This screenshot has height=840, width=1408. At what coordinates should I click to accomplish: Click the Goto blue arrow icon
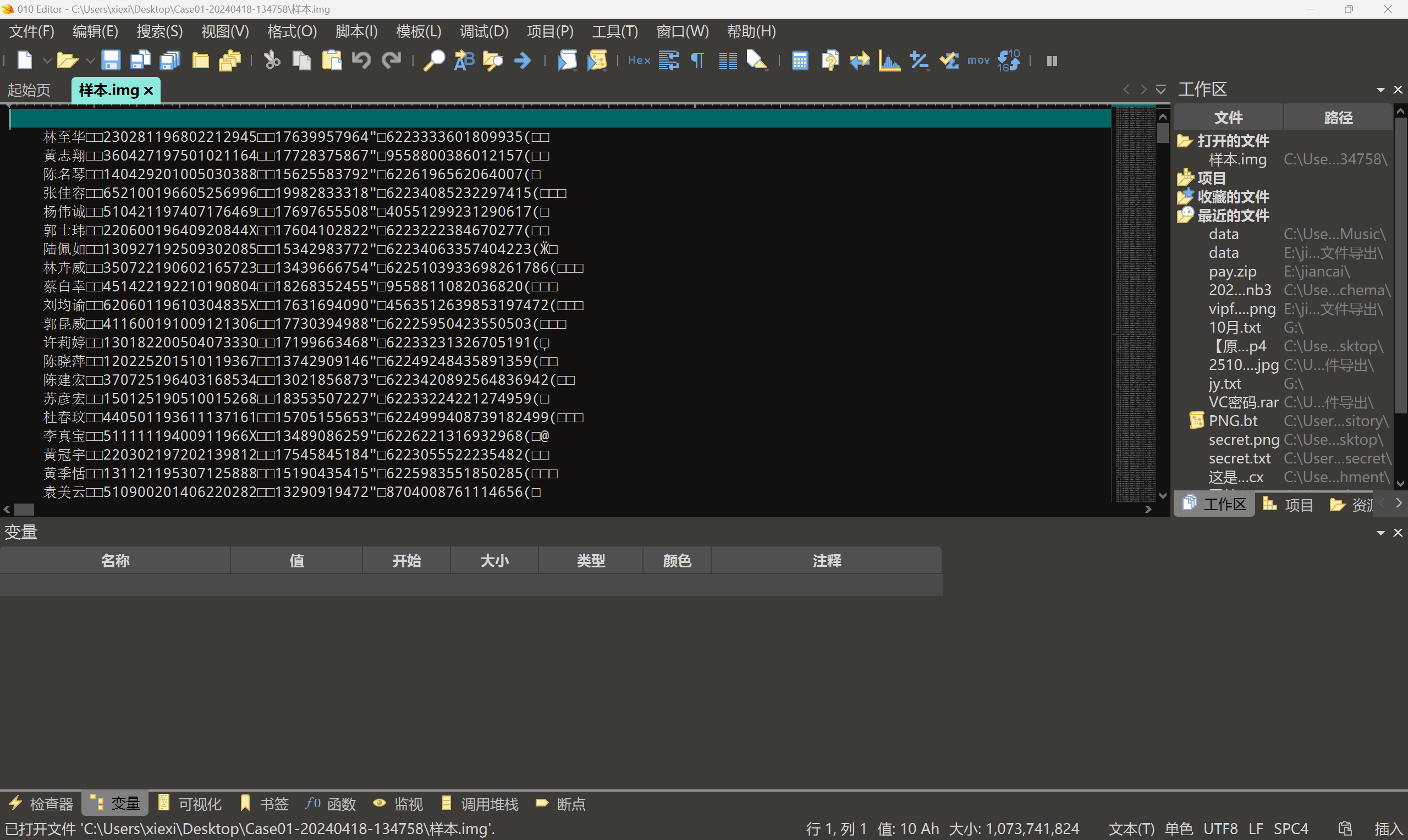[522, 60]
